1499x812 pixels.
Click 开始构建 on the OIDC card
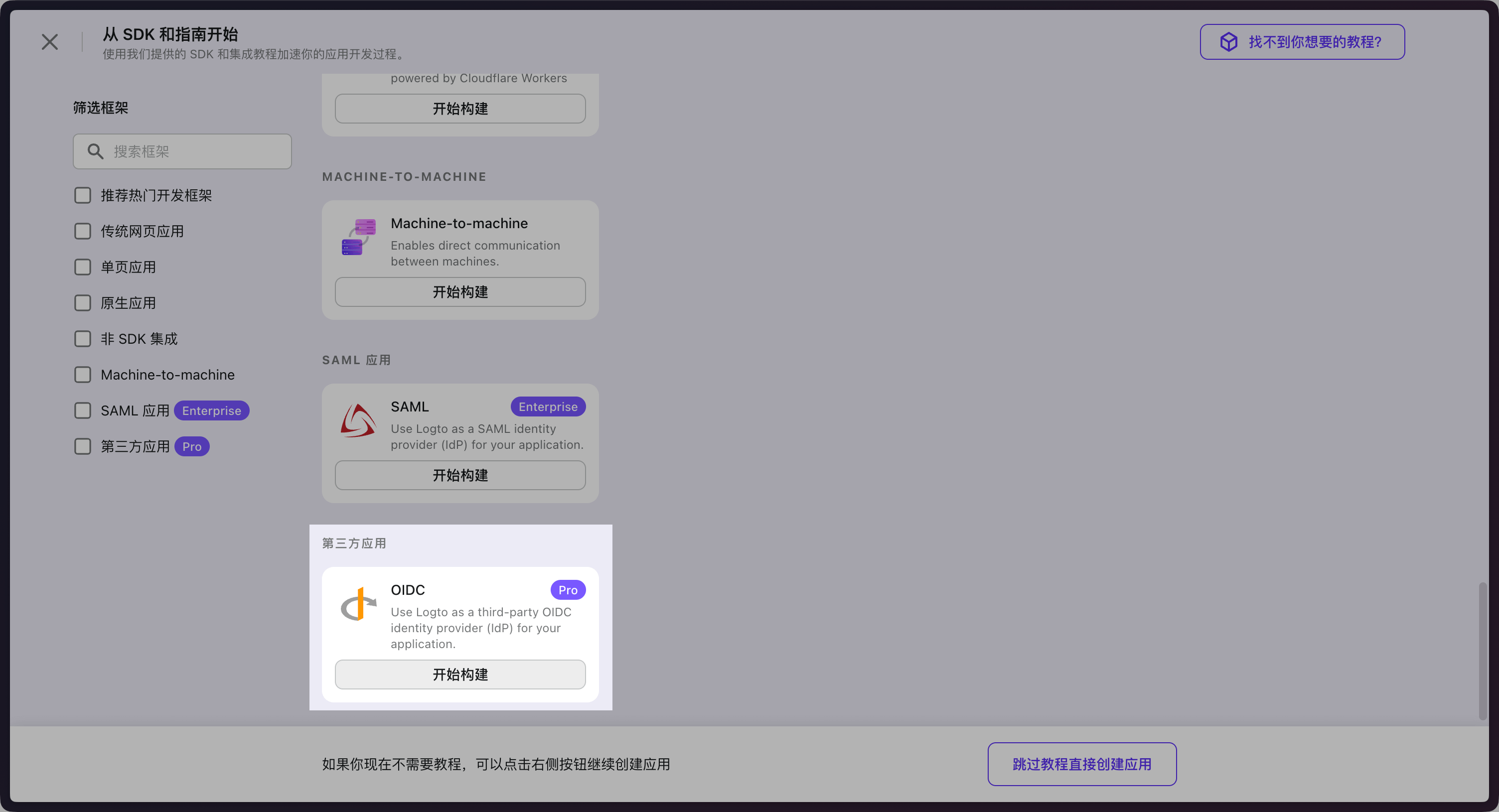coord(459,674)
